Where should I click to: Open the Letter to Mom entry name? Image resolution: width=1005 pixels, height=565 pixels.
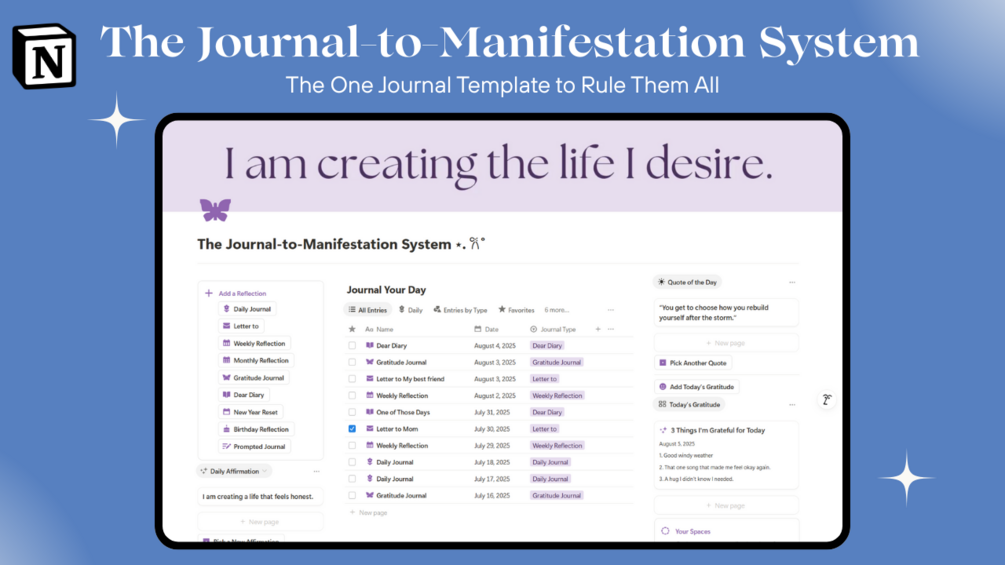point(397,429)
